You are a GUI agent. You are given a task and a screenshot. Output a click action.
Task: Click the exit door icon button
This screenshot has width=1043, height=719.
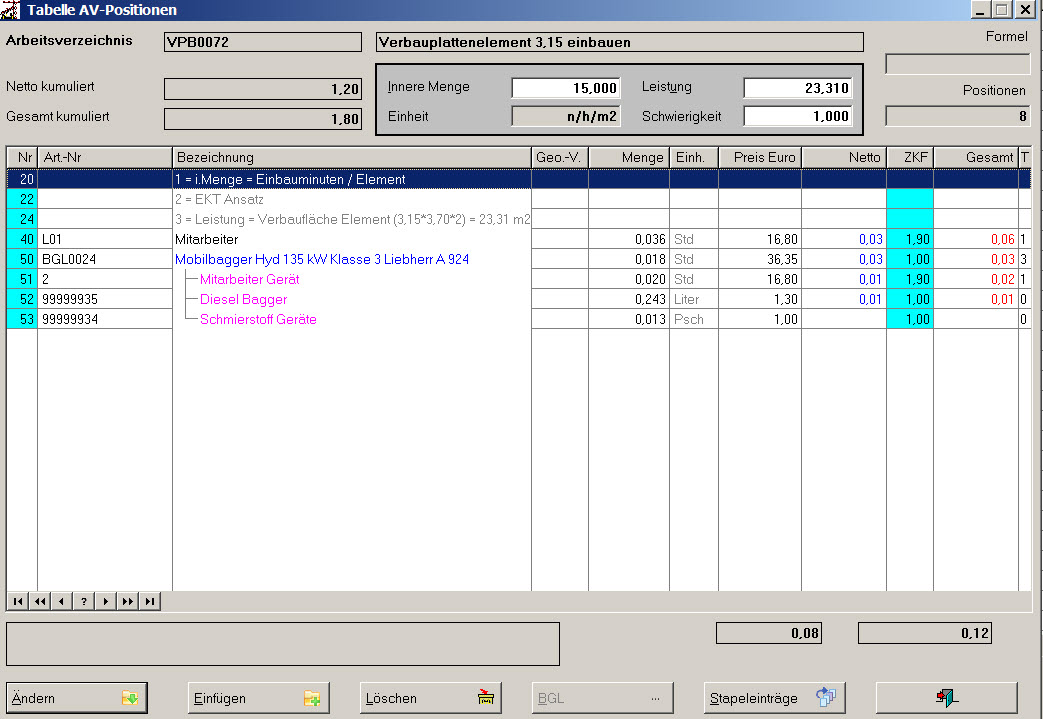click(946, 698)
